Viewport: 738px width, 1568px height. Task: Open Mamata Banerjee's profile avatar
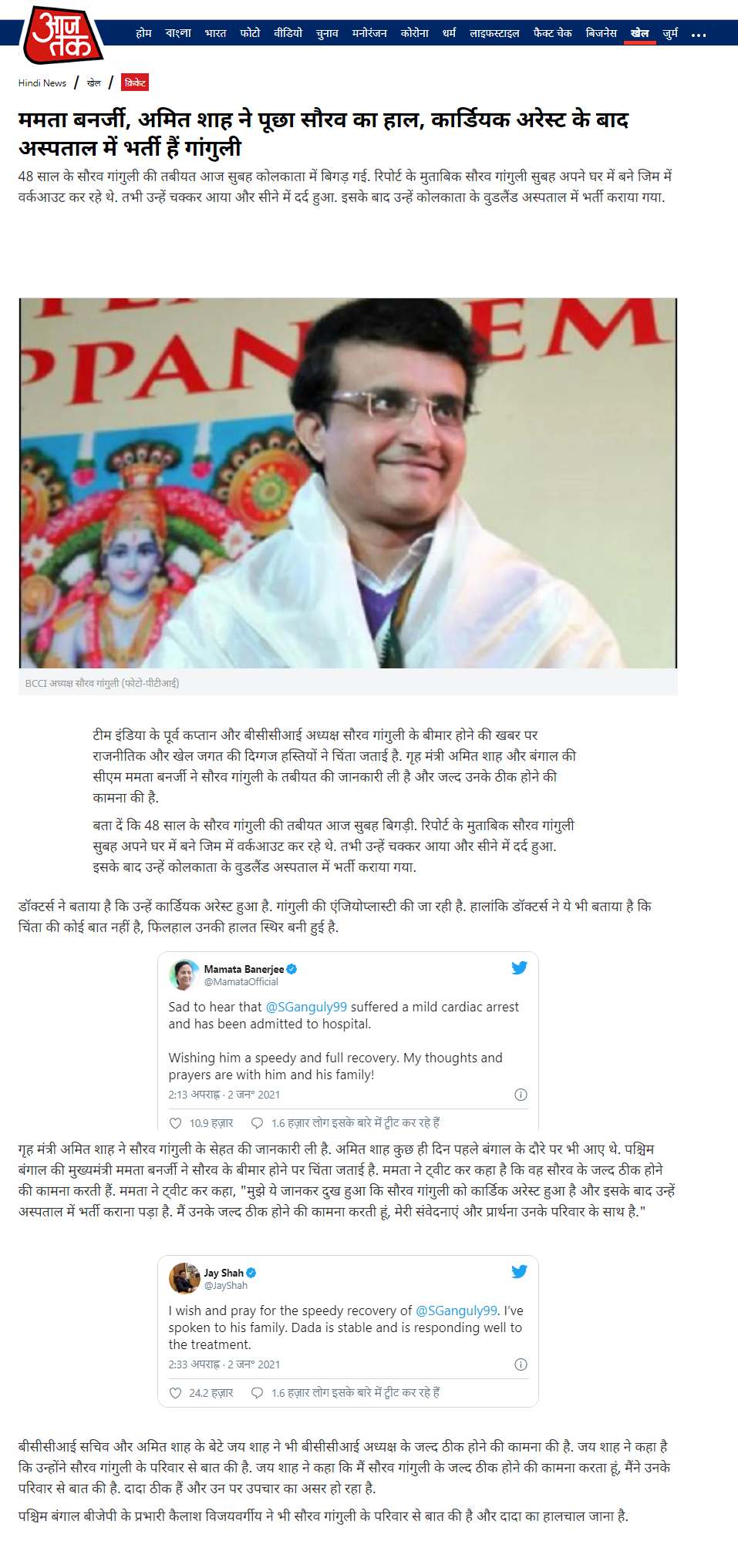click(x=184, y=975)
